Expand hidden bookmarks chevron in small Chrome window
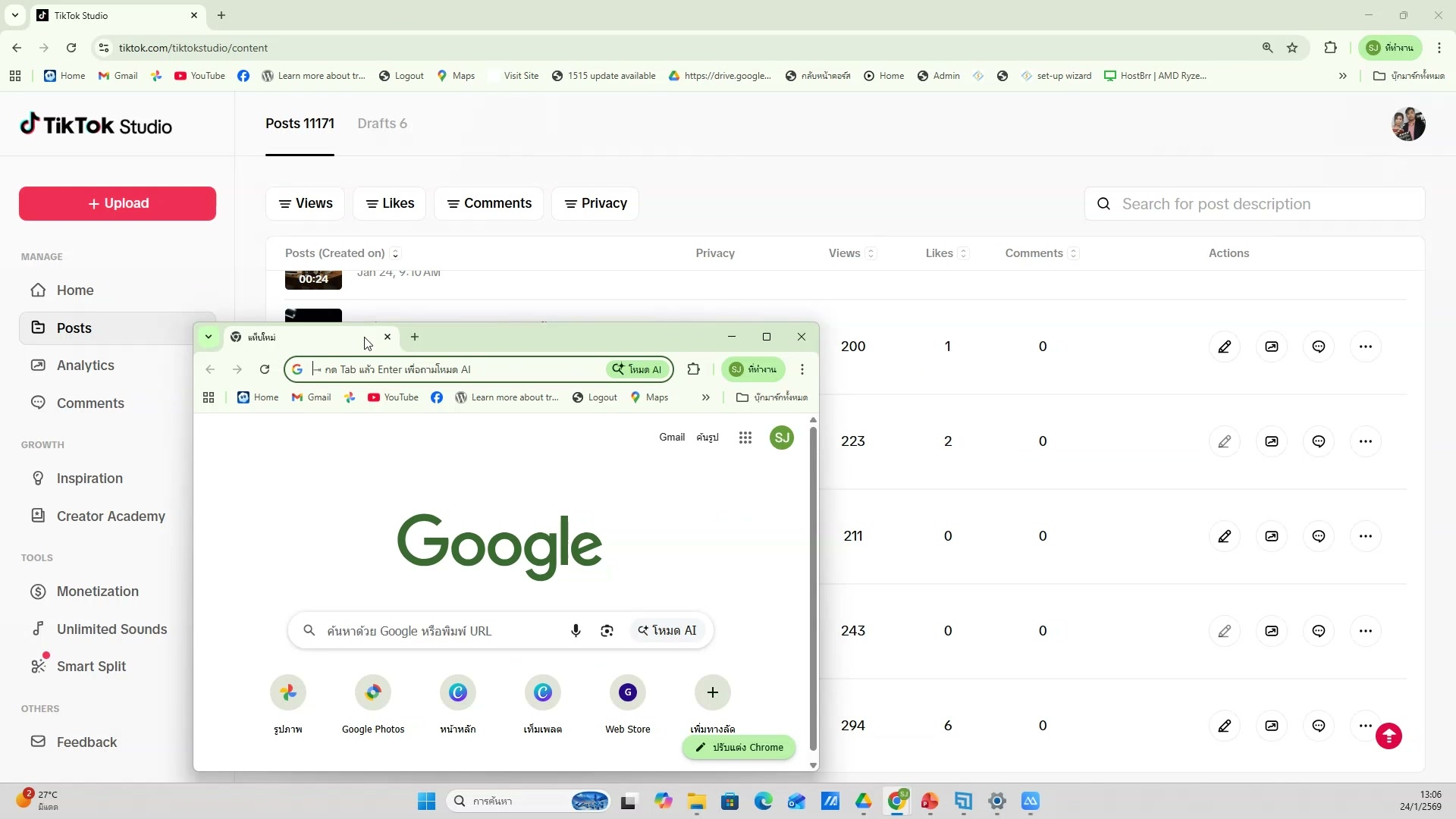The width and height of the screenshot is (1456, 819). tap(705, 397)
